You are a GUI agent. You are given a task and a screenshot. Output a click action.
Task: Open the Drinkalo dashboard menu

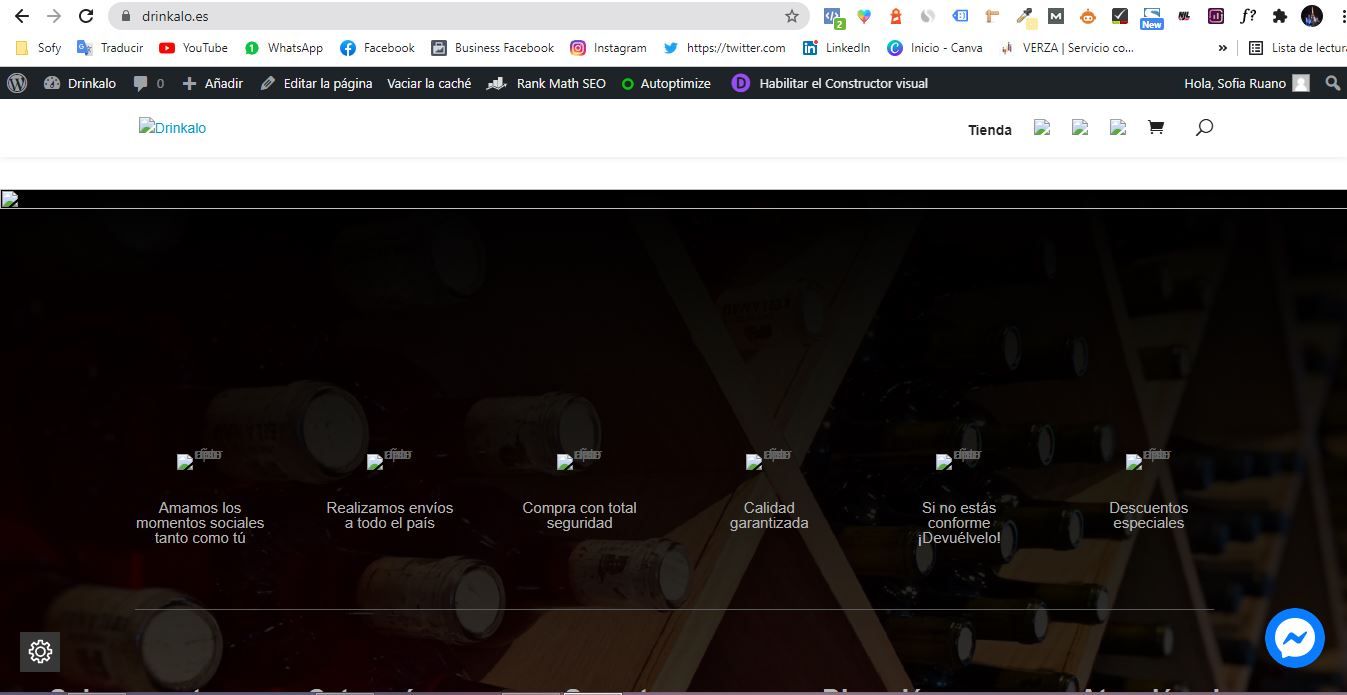(80, 83)
